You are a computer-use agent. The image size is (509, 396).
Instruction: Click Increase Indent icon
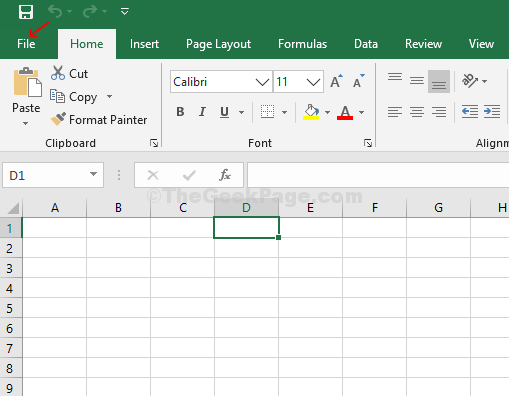492,112
